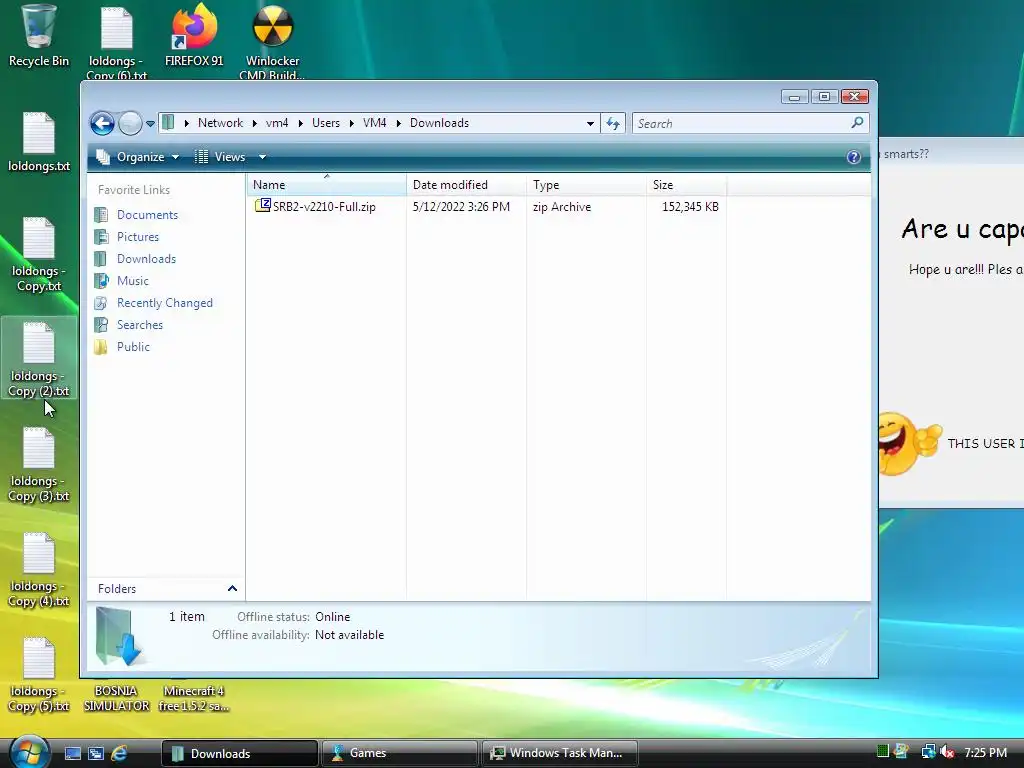Open the Windows Start orb
This screenshot has height=768, width=1024.
pyautogui.click(x=30, y=752)
